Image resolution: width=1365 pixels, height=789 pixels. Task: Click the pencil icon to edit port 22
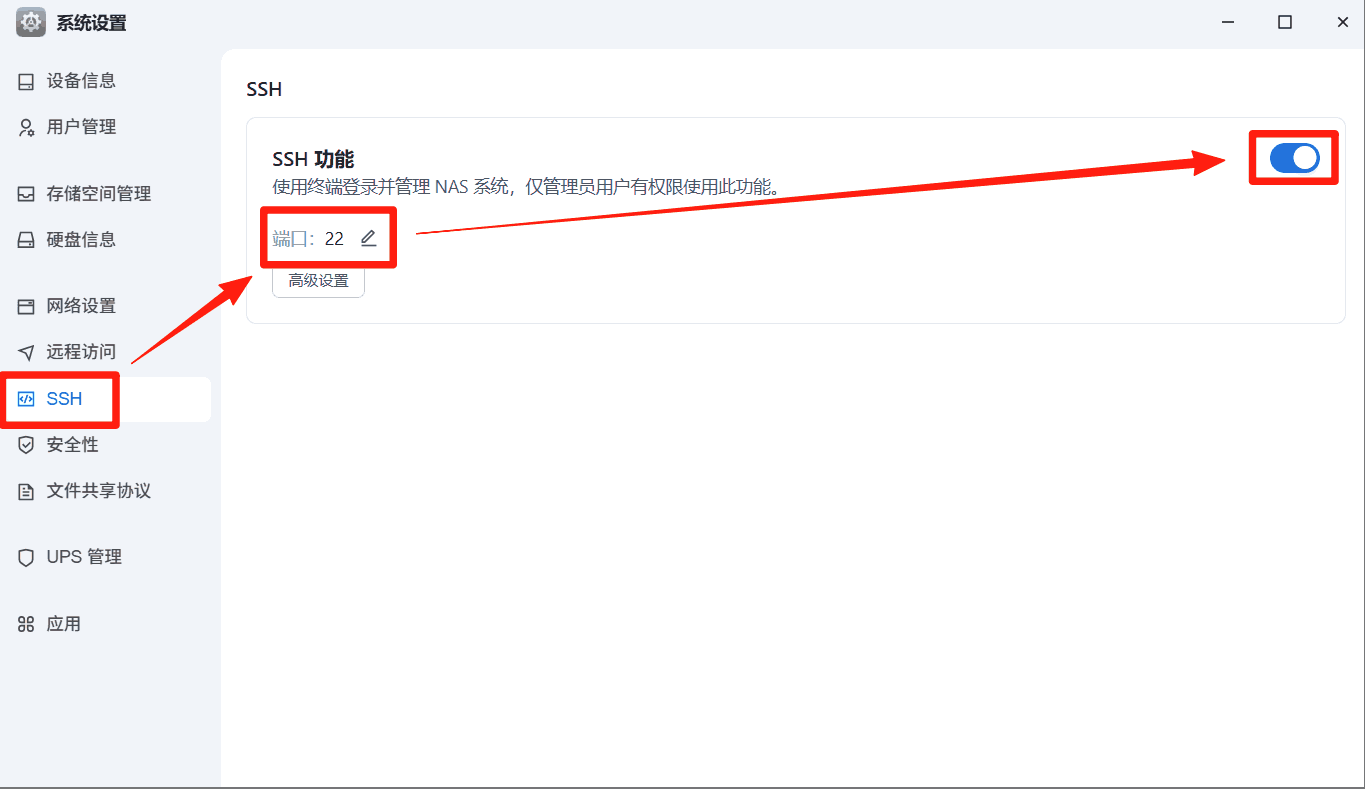point(368,238)
